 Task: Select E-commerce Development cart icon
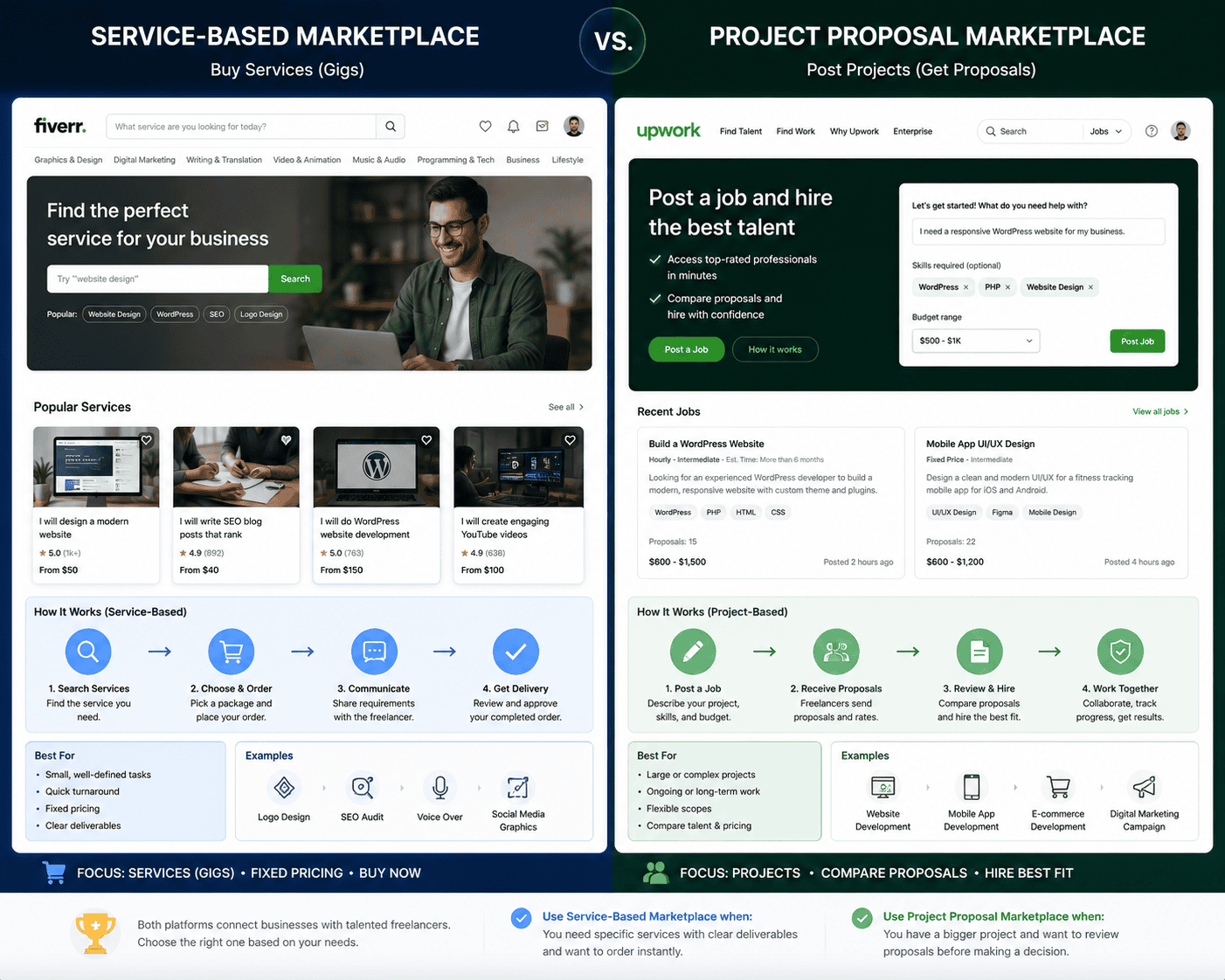[x=1058, y=787]
